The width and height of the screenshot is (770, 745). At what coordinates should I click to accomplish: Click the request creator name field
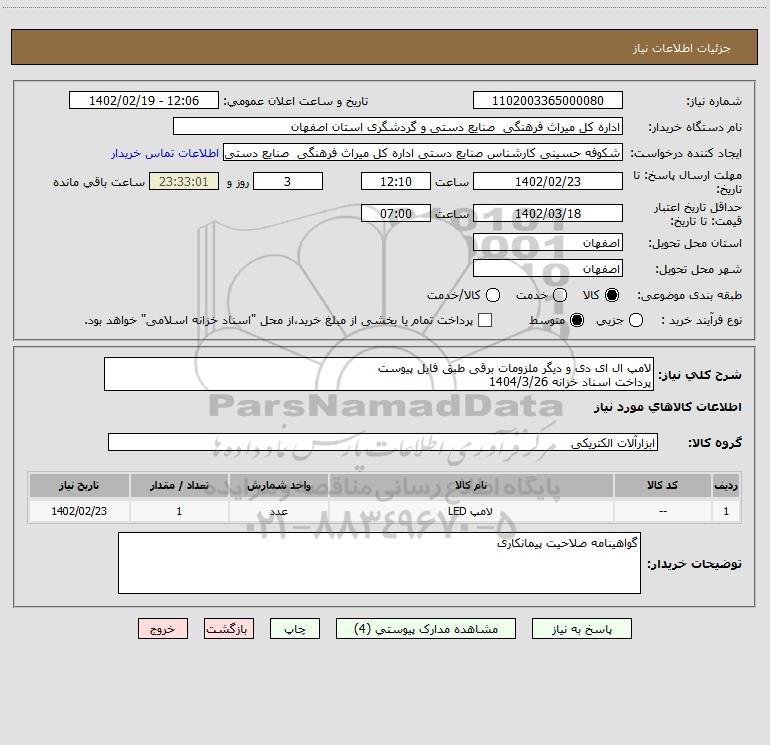(423, 152)
